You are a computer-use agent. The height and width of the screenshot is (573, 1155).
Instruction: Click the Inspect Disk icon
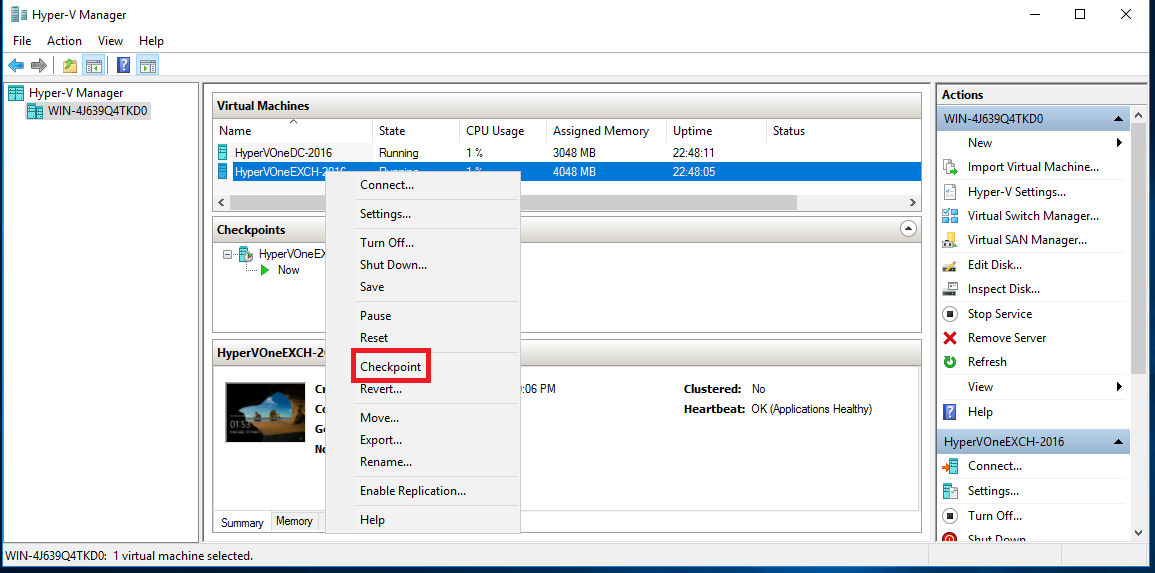950,289
